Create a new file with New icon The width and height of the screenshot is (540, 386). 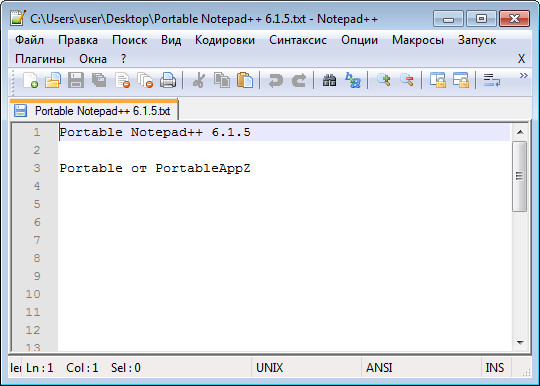pos(30,81)
